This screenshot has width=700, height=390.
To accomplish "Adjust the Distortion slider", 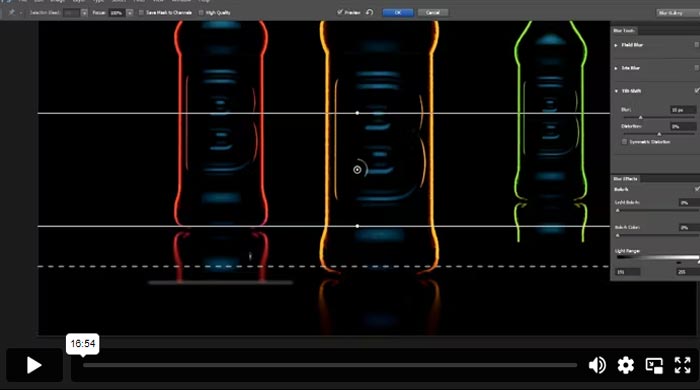I will pos(659,134).
